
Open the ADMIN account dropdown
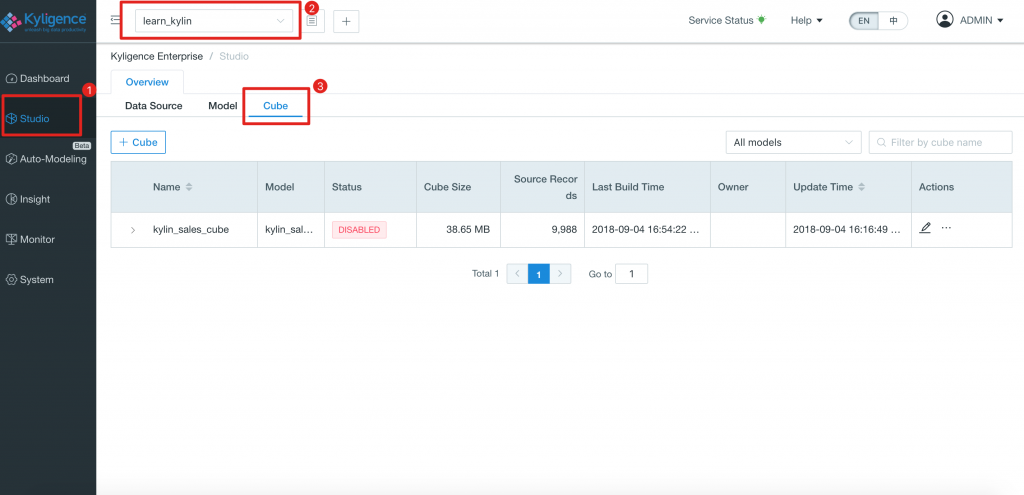tap(981, 20)
